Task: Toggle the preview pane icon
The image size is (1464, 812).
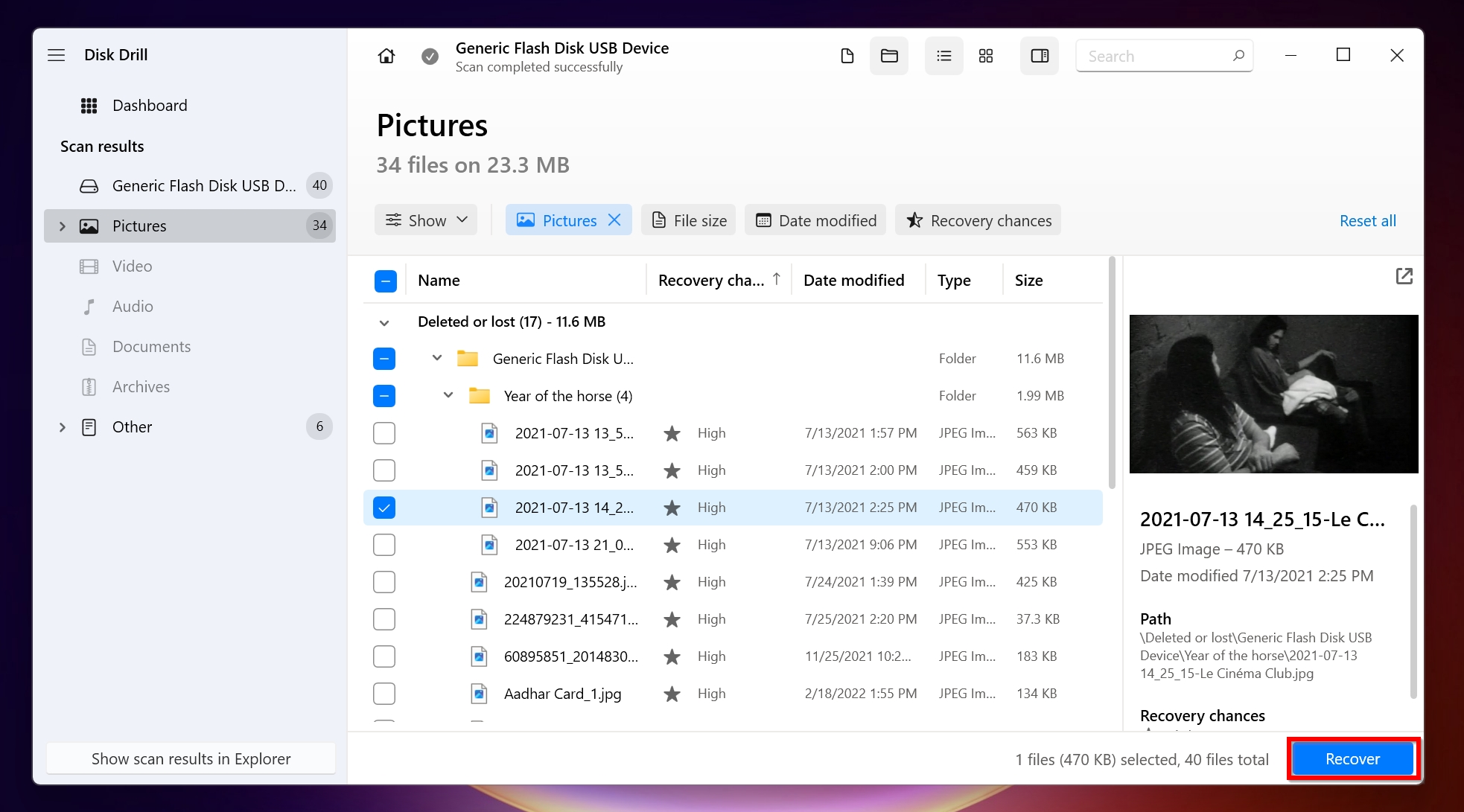Action: 1040,56
